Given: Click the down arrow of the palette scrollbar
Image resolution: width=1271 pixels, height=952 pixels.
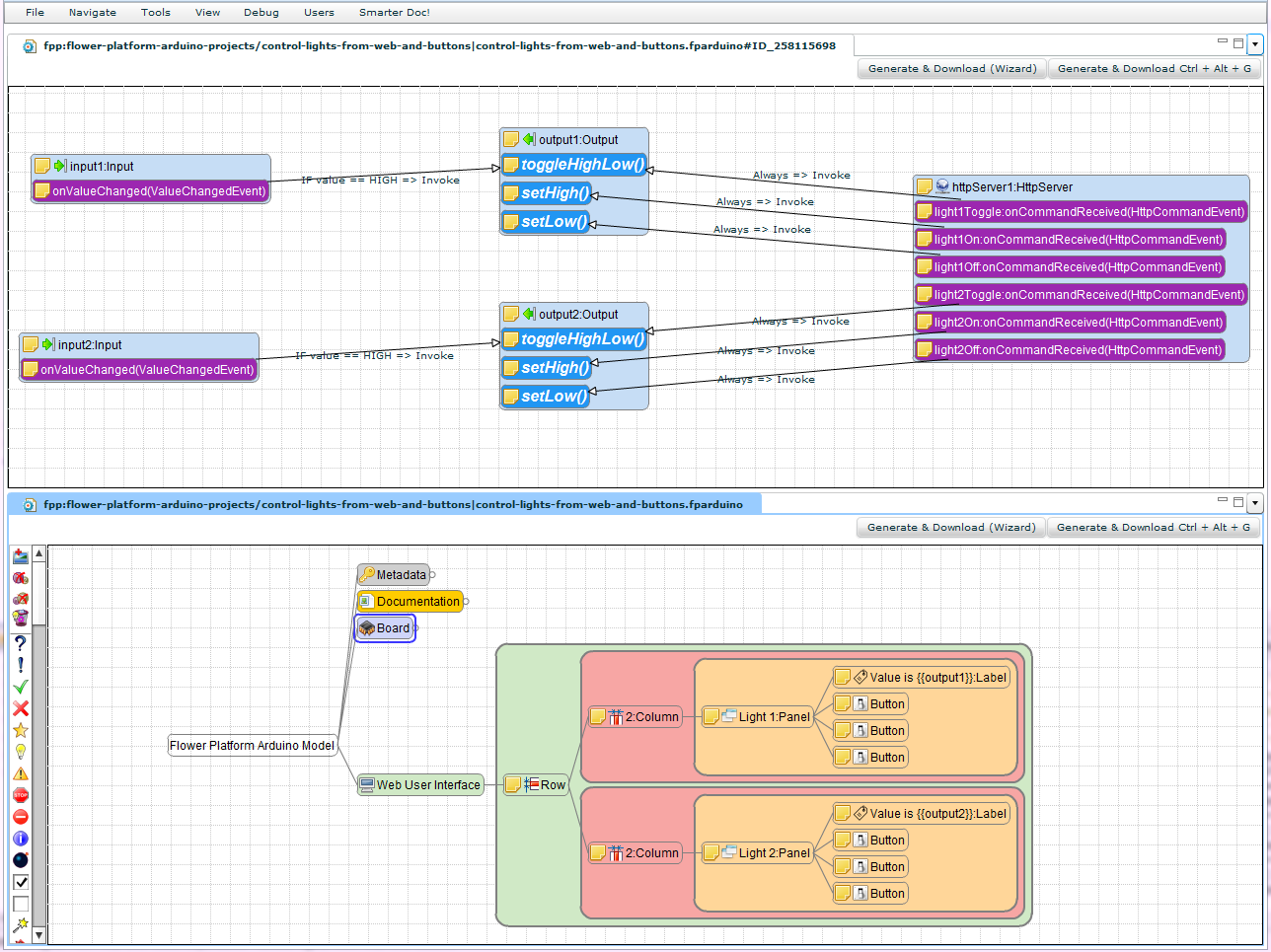Looking at the screenshot, I should 38,933.
